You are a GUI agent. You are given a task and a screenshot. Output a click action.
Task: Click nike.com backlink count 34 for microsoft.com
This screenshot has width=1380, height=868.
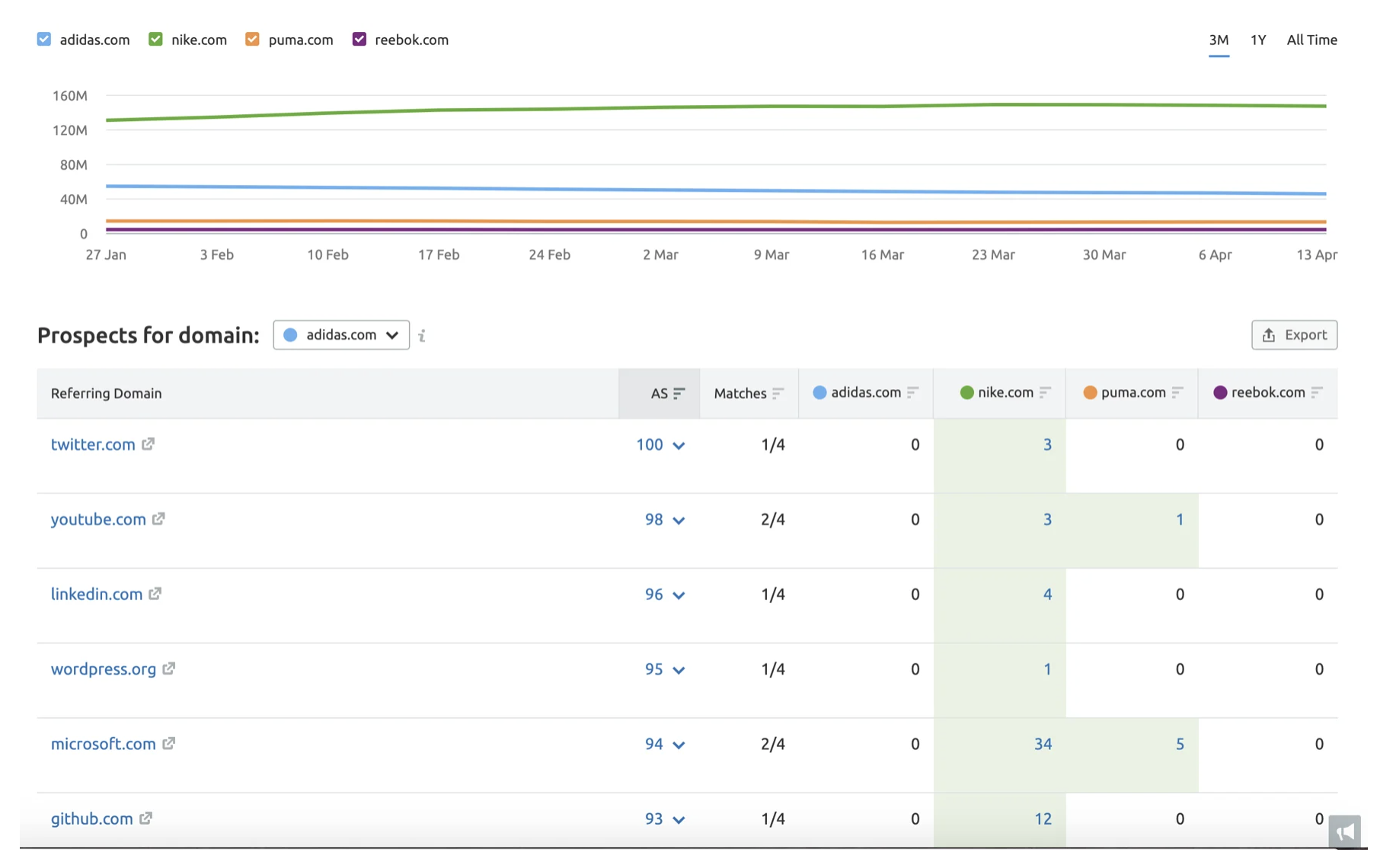click(1043, 744)
